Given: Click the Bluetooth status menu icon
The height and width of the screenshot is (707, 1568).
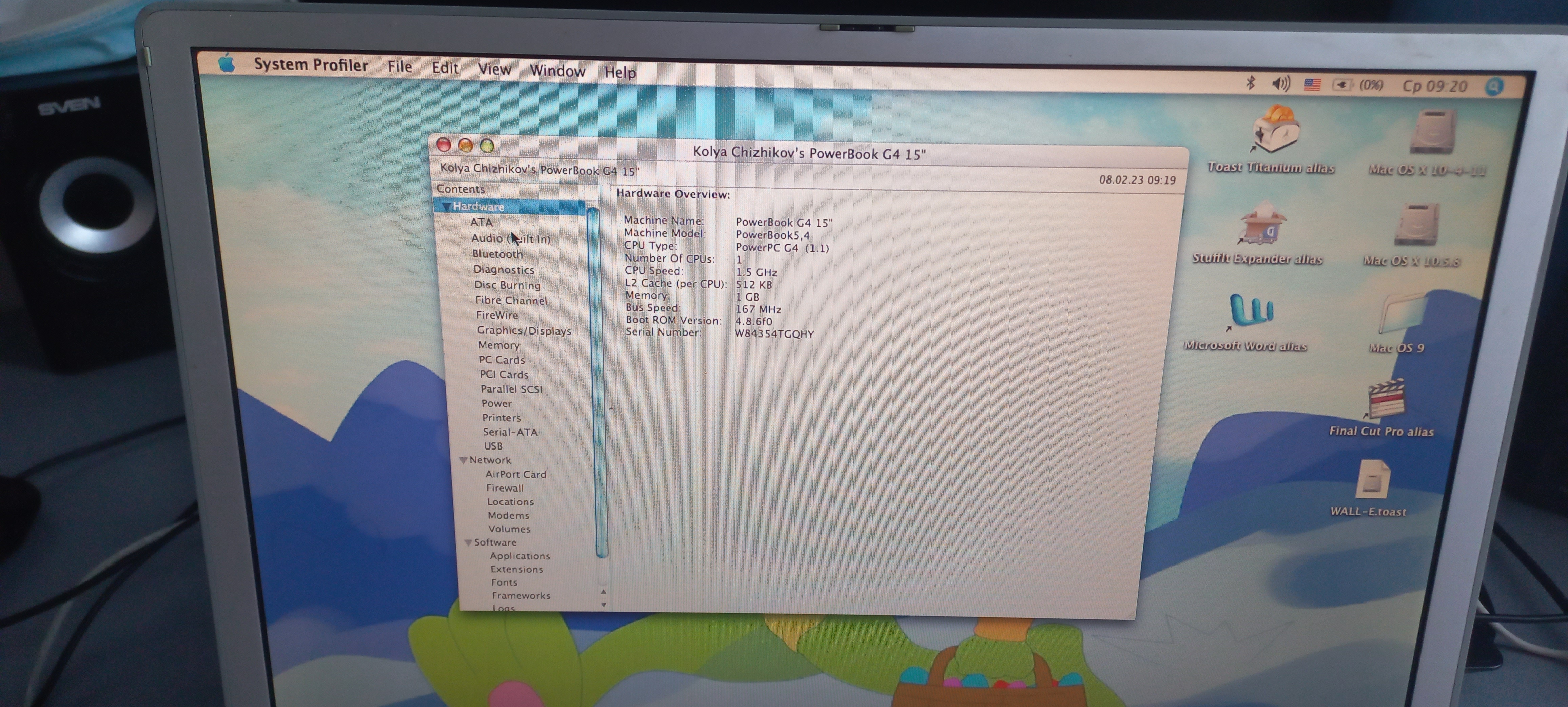Looking at the screenshot, I should click(x=1250, y=82).
